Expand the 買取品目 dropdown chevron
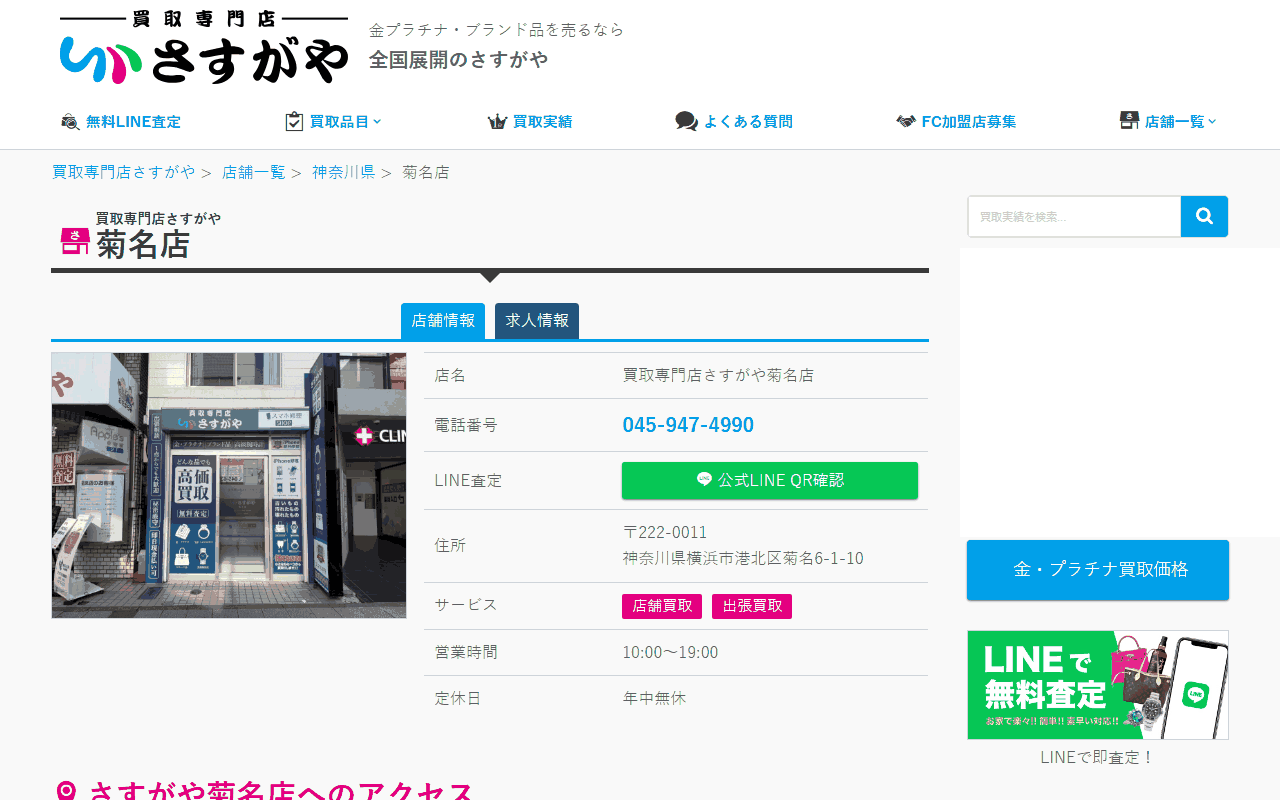 click(377, 122)
